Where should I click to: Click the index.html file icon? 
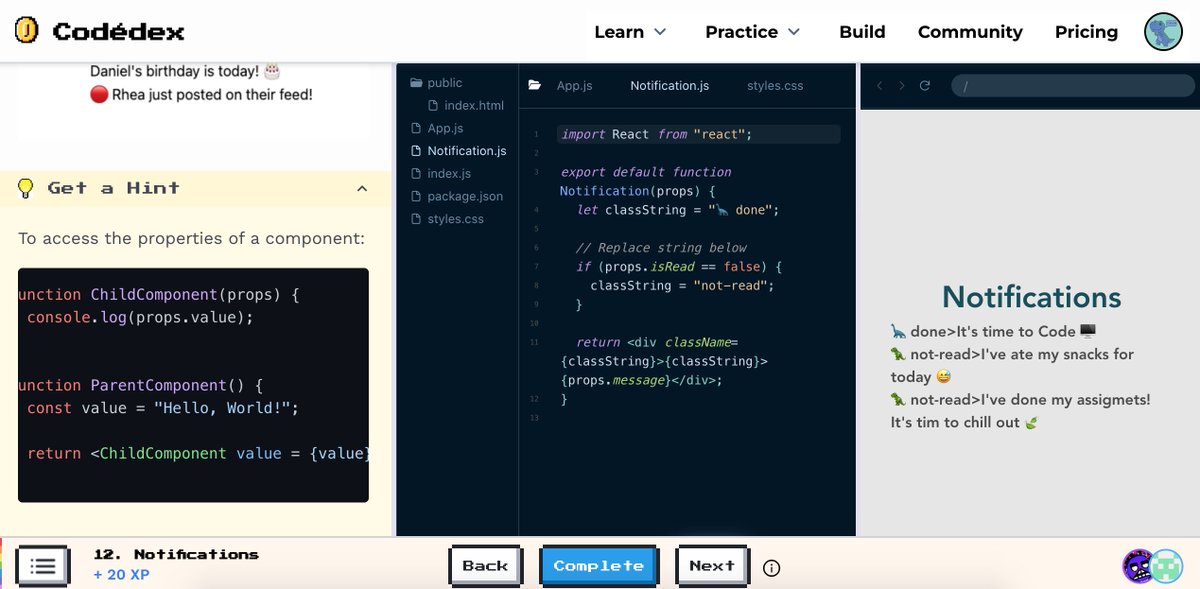tap(433, 105)
